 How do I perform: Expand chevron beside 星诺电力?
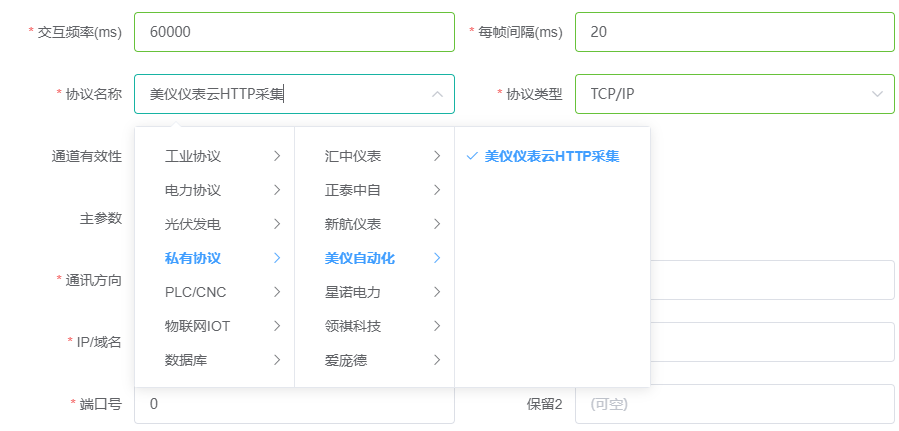437,292
